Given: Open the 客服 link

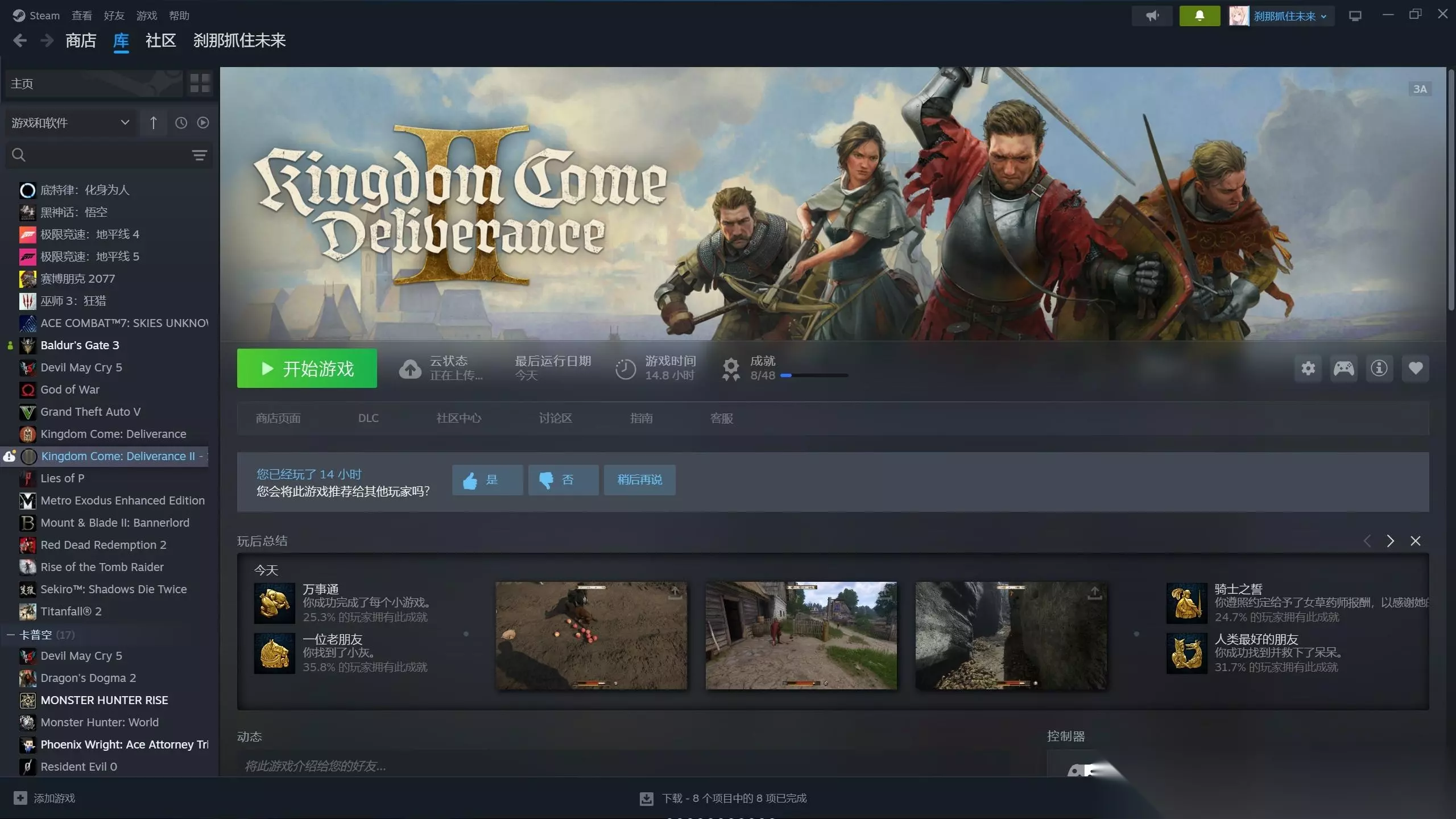Looking at the screenshot, I should [x=722, y=419].
